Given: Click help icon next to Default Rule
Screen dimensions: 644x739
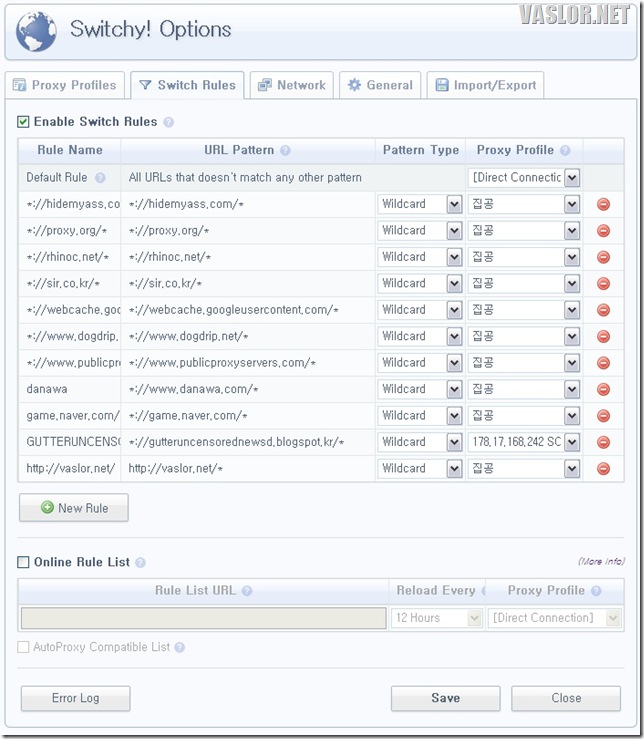Looking at the screenshot, I should tap(99, 178).
